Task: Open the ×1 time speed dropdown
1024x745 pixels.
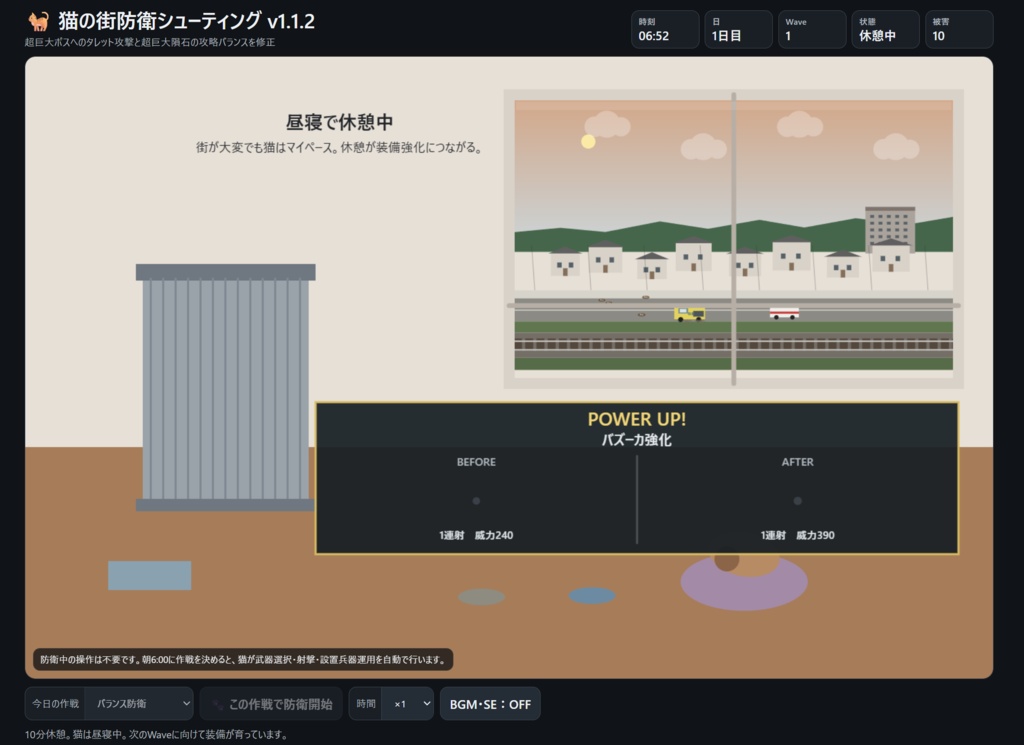Action: 408,703
